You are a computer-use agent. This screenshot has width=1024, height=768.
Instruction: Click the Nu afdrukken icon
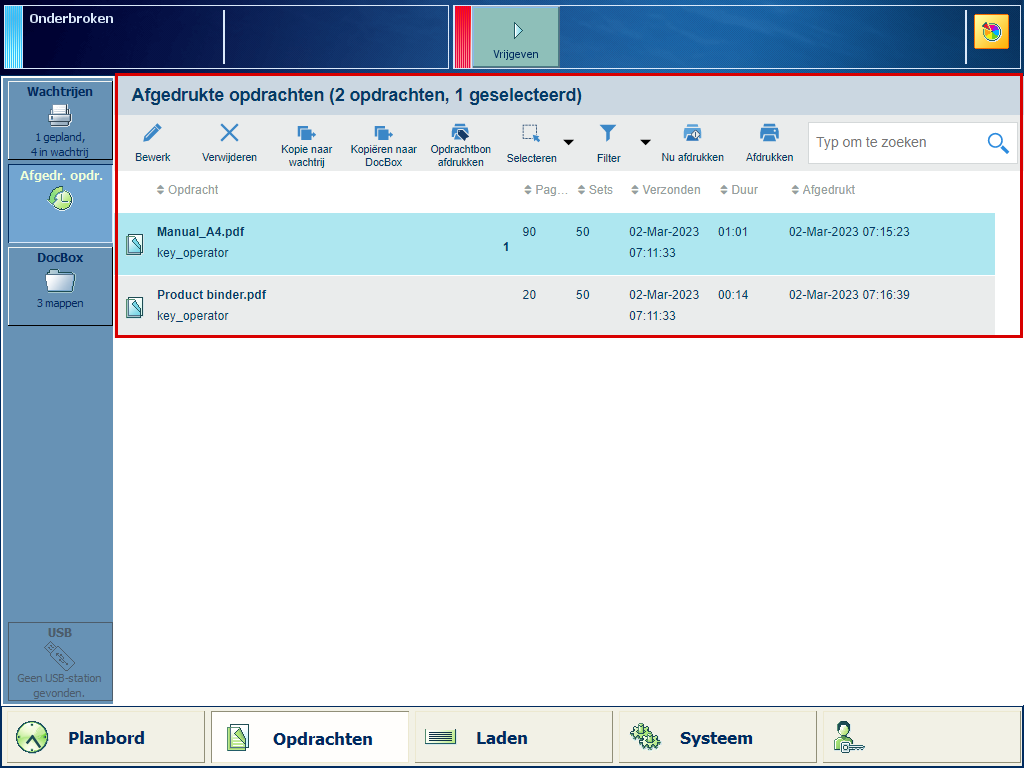coord(692,133)
